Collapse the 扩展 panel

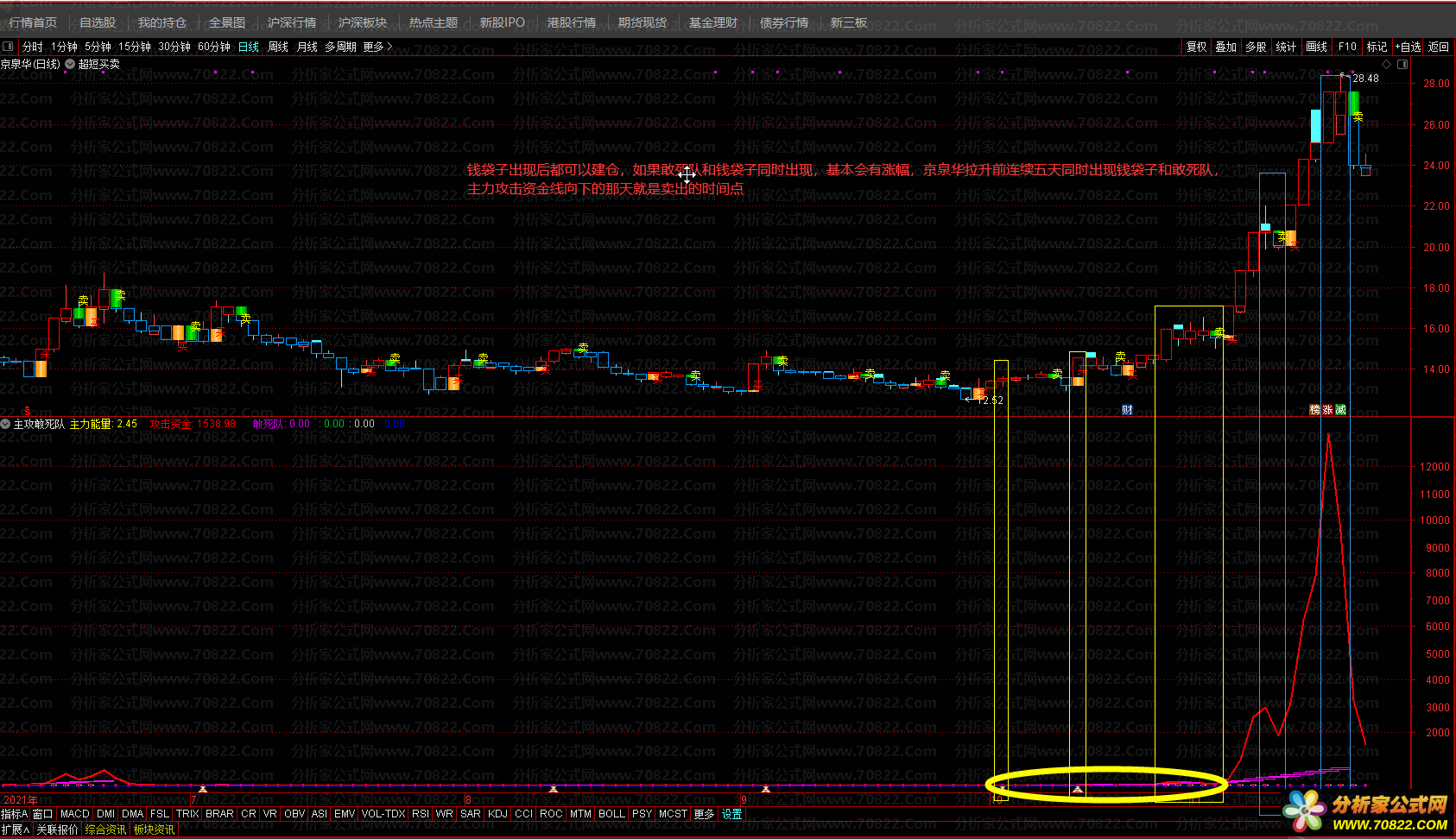coord(16,830)
